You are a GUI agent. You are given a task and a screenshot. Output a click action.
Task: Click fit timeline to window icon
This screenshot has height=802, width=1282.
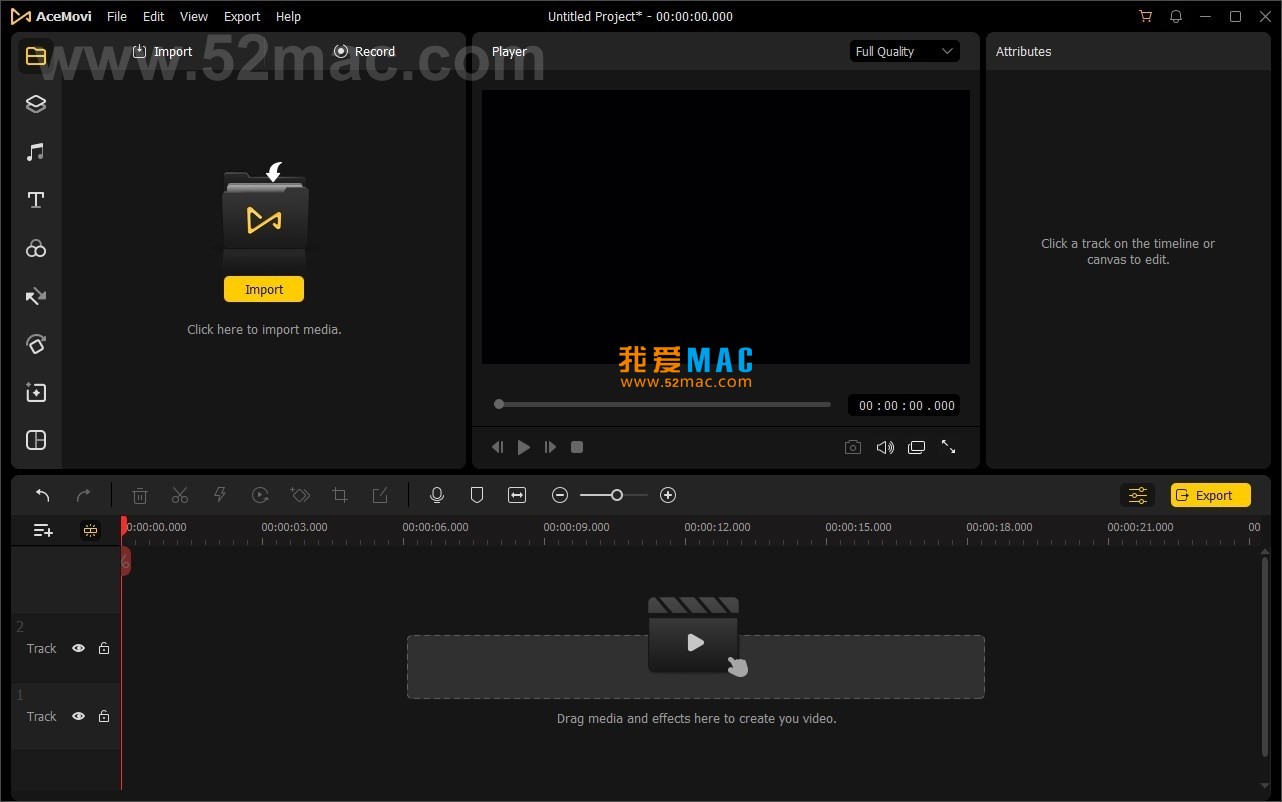tap(517, 495)
